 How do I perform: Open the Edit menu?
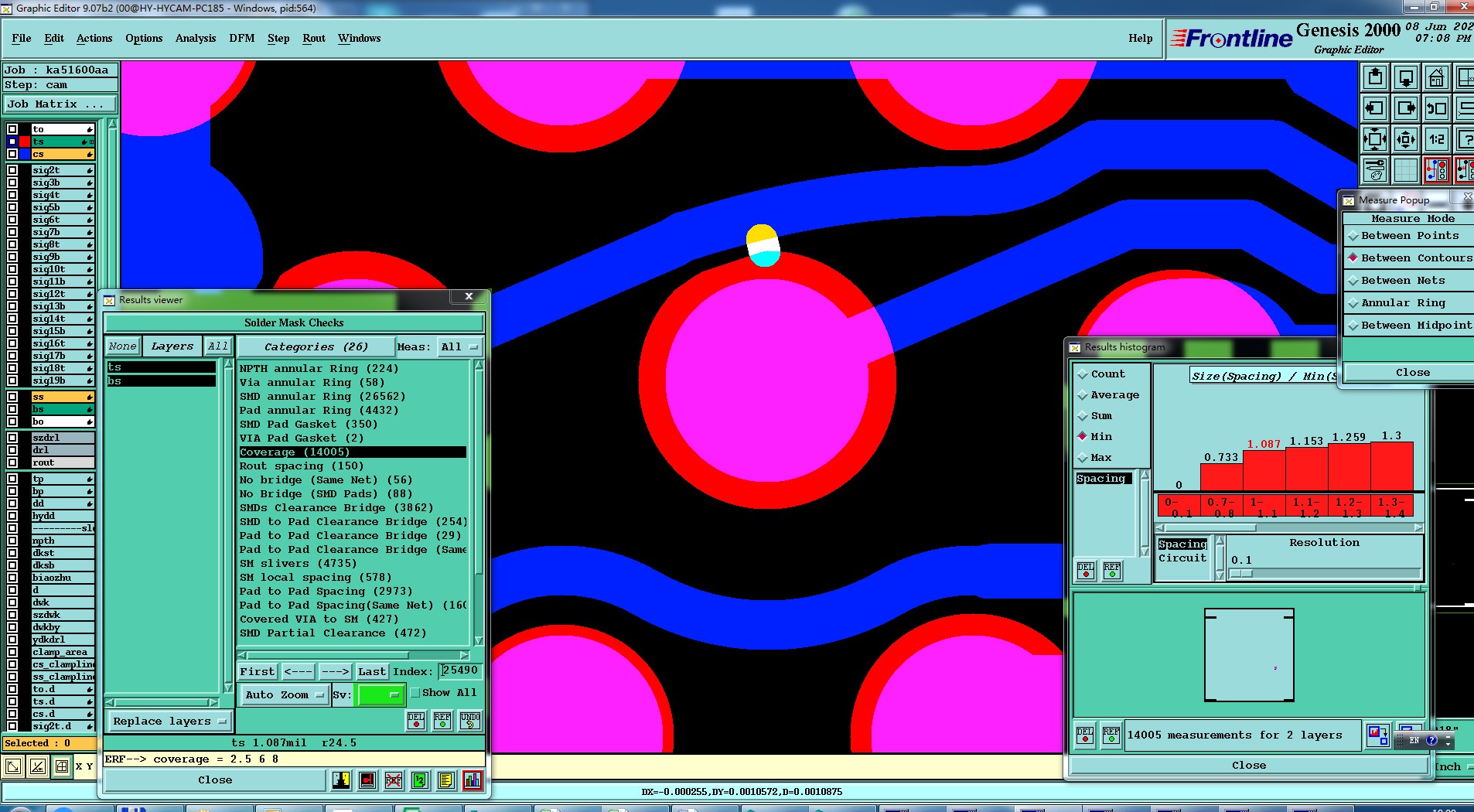point(54,39)
